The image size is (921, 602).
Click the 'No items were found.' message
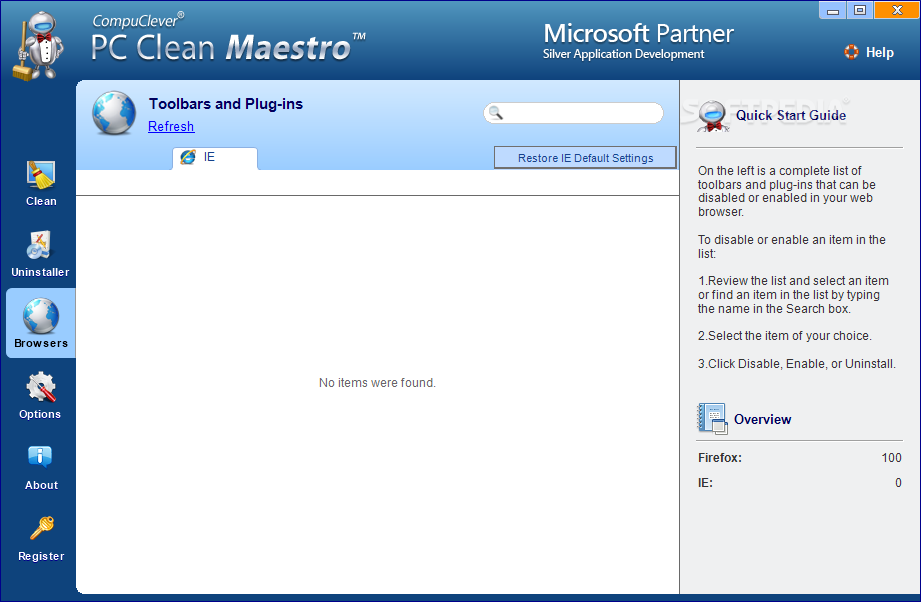(x=377, y=383)
